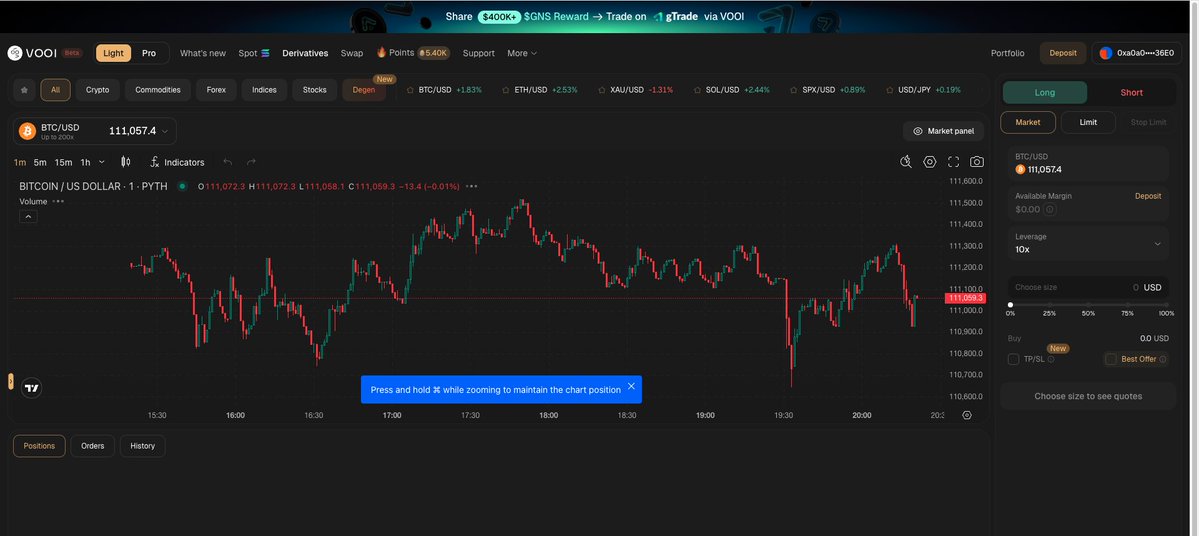Screen dimensions: 1199x536
Task: Open the chart quick search icon
Action: coord(906,161)
